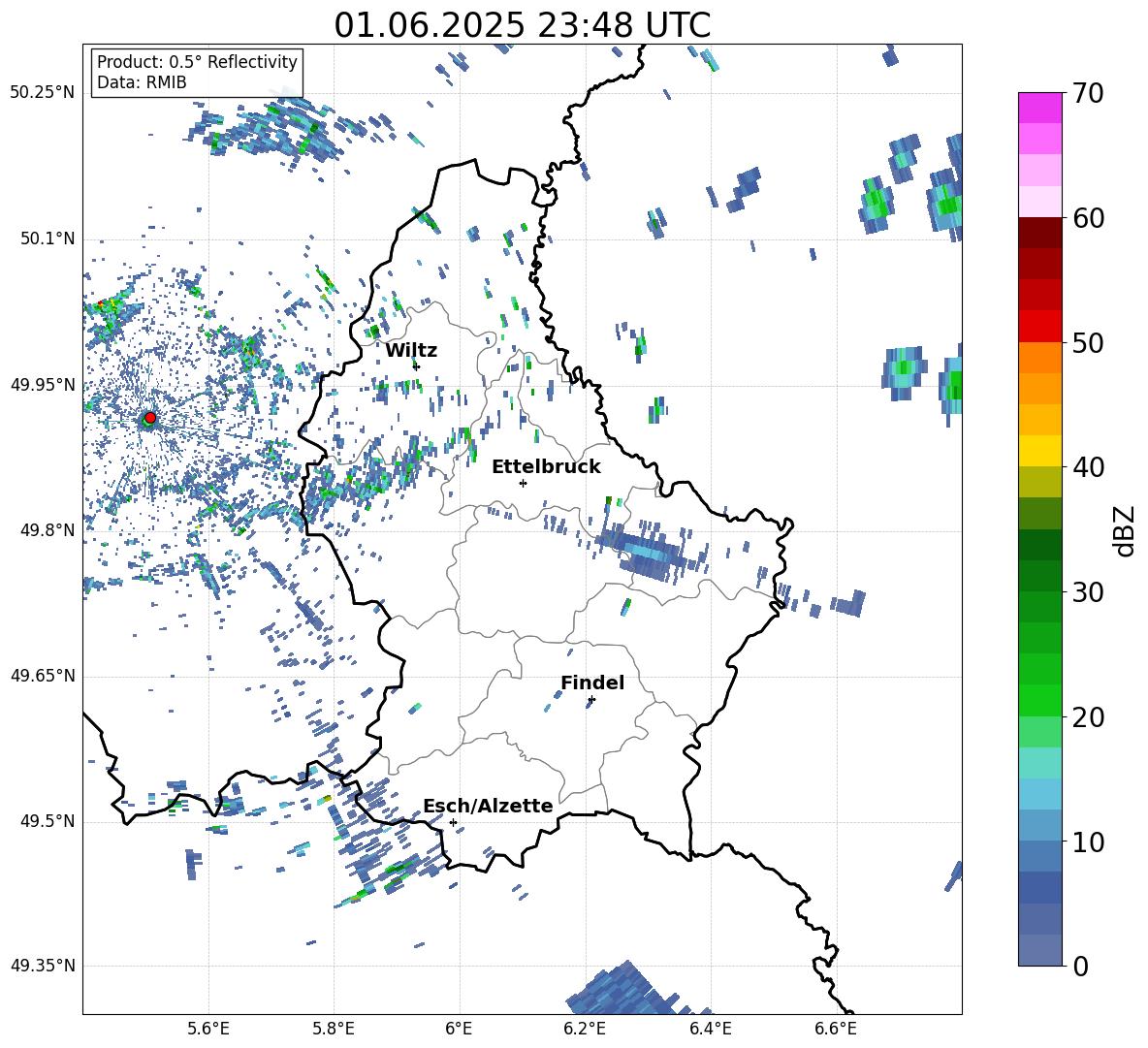The height and width of the screenshot is (1048, 1148).
Task: Click the colorbar tick label 0
Action: point(1081,966)
